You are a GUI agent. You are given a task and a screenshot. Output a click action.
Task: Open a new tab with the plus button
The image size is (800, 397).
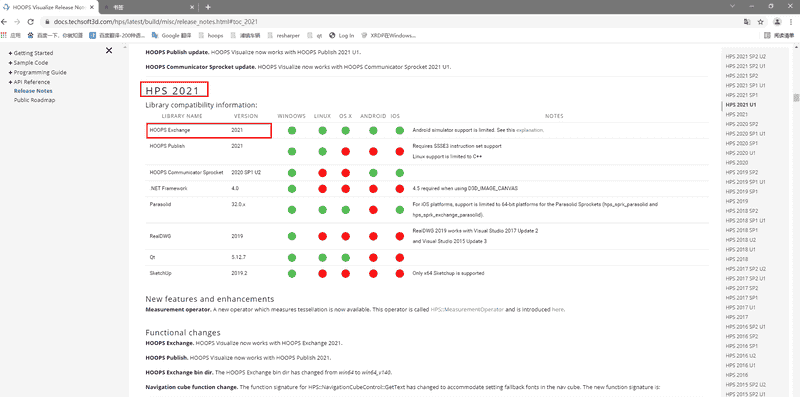(x=208, y=7)
